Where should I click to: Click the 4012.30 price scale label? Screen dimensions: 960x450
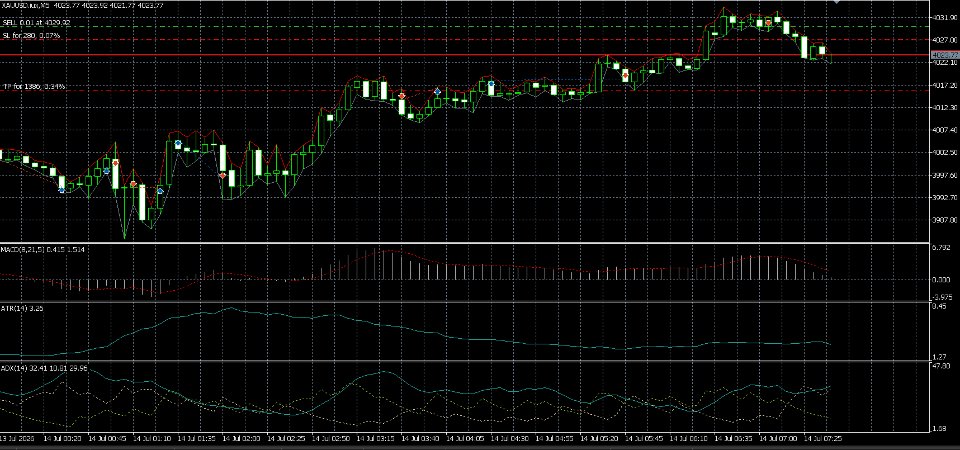[945, 108]
